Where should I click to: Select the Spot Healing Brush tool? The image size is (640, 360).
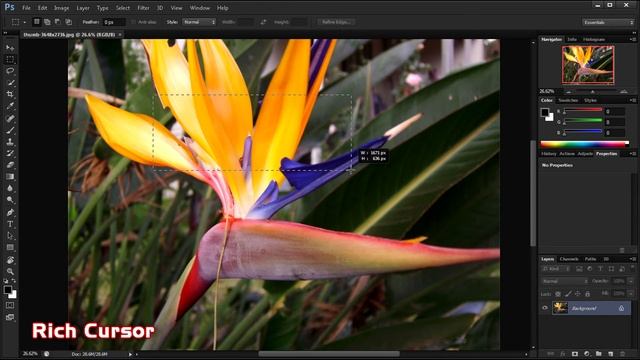[x=10, y=118]
